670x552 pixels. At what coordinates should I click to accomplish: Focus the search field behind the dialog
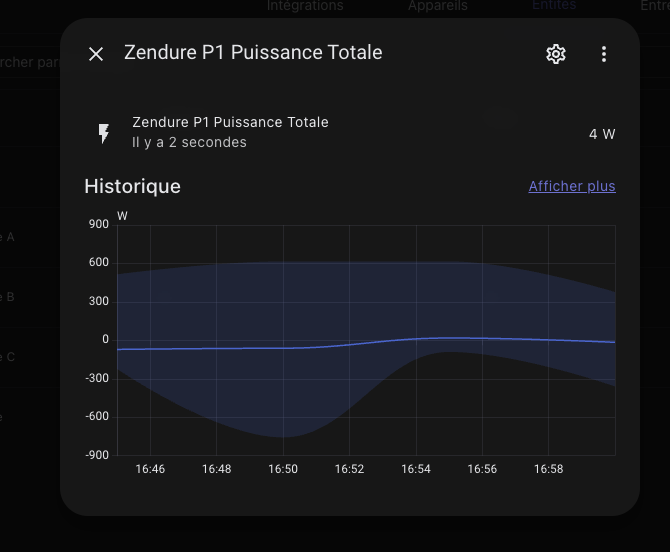tap(30, 63)
